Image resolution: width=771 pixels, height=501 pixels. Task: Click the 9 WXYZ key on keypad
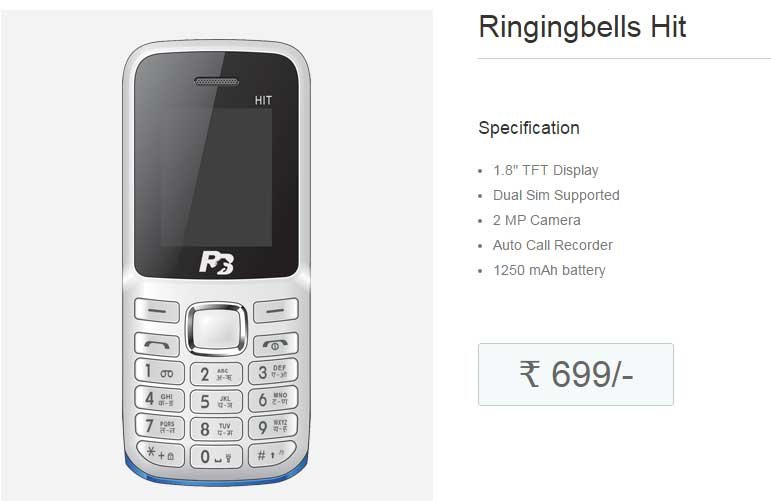[x=273, y=427]
